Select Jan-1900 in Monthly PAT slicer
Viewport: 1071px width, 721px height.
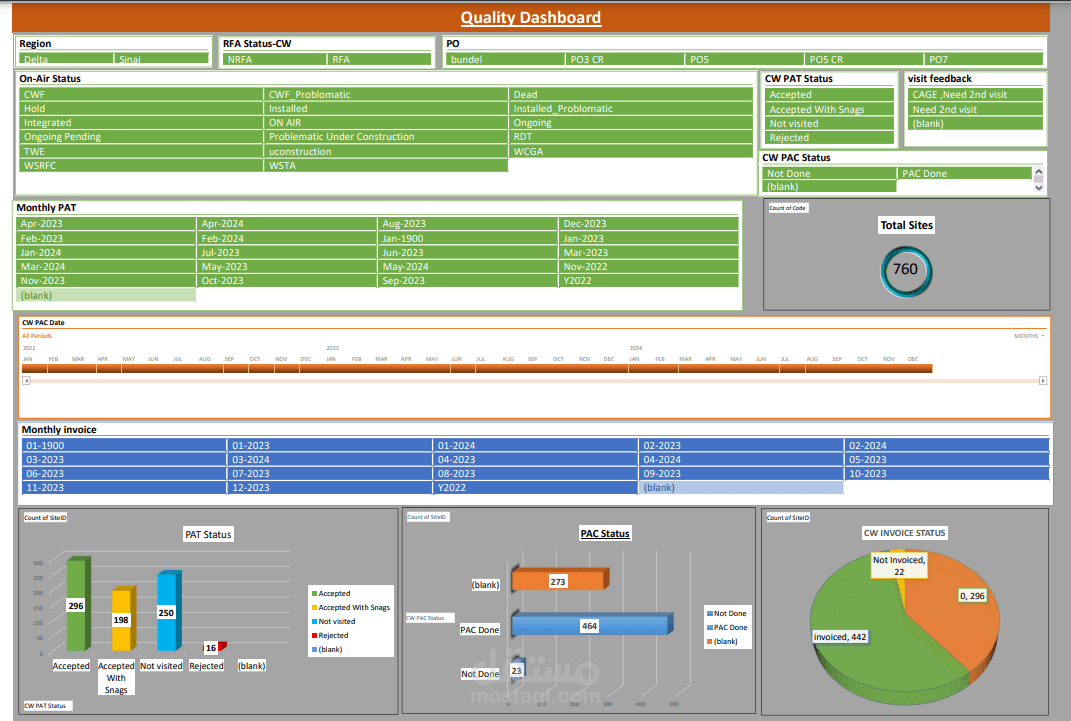(467, 238)
